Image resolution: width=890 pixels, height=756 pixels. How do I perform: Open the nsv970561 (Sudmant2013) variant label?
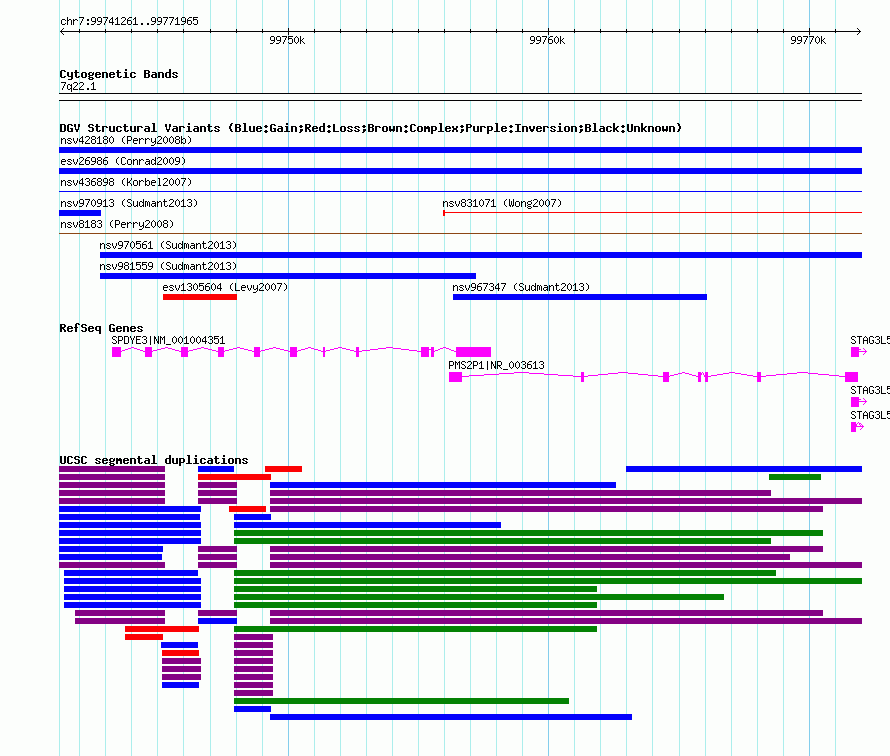[x=168, y=245]
